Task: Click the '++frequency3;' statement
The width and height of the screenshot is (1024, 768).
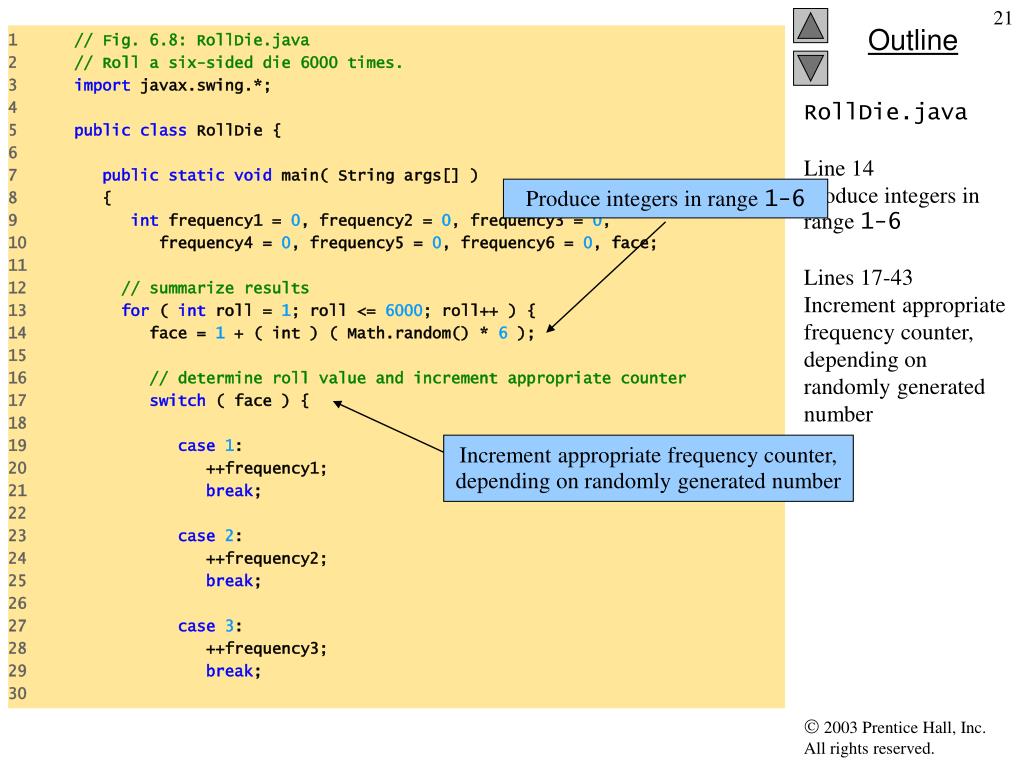Action: (266, 648)
